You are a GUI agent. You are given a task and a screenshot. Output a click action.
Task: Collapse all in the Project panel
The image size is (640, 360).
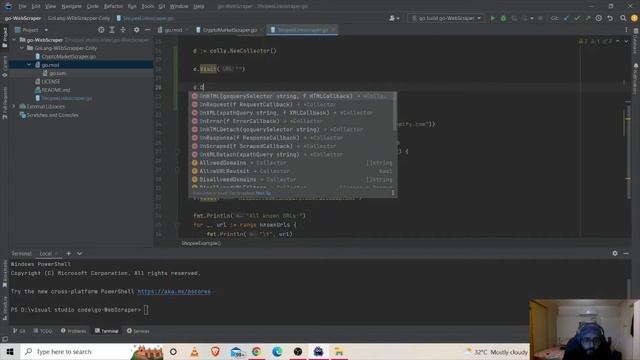(x=123, y=30)
